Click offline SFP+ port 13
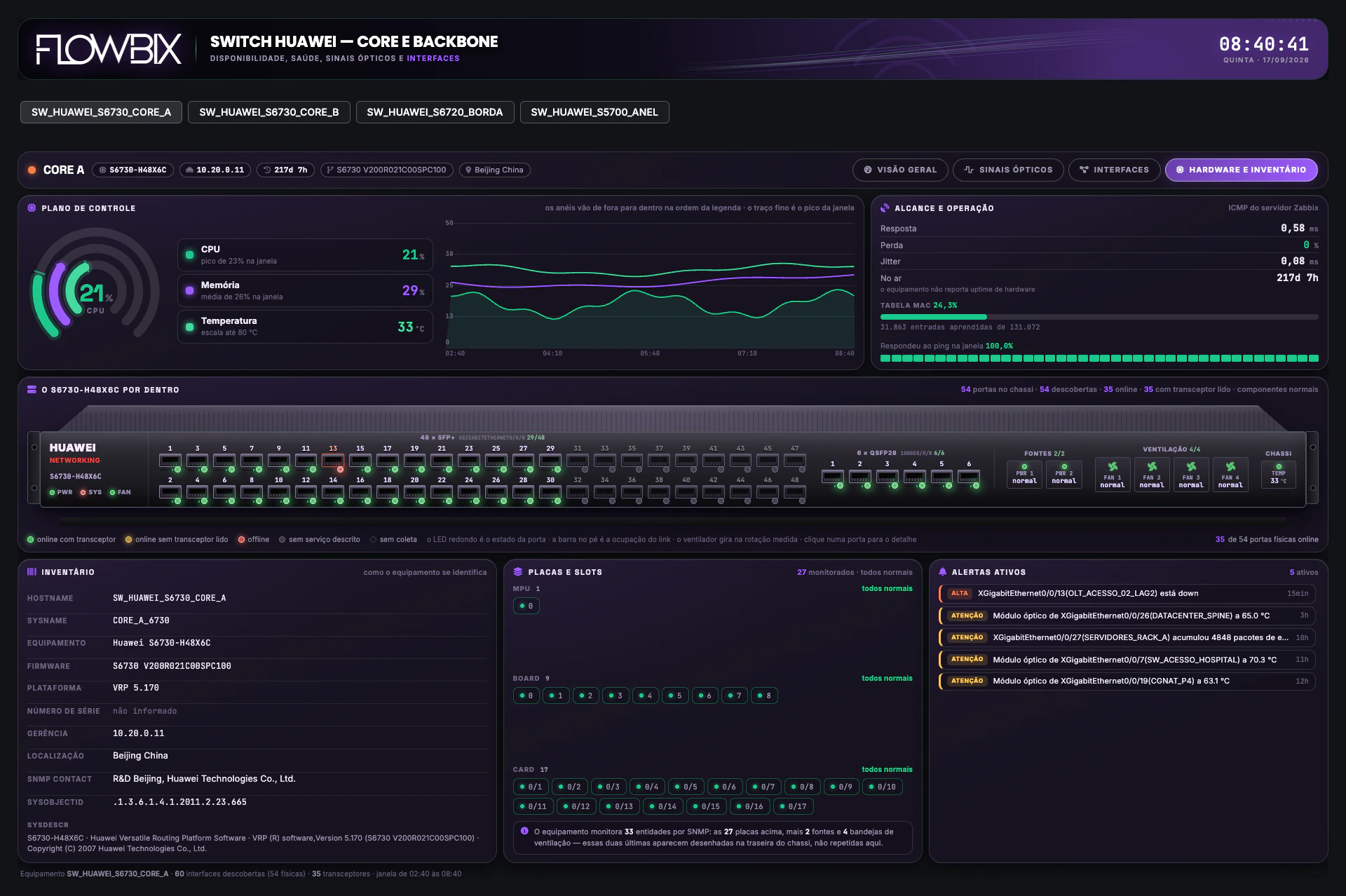The image size is (1346, 896). point(333,461)
